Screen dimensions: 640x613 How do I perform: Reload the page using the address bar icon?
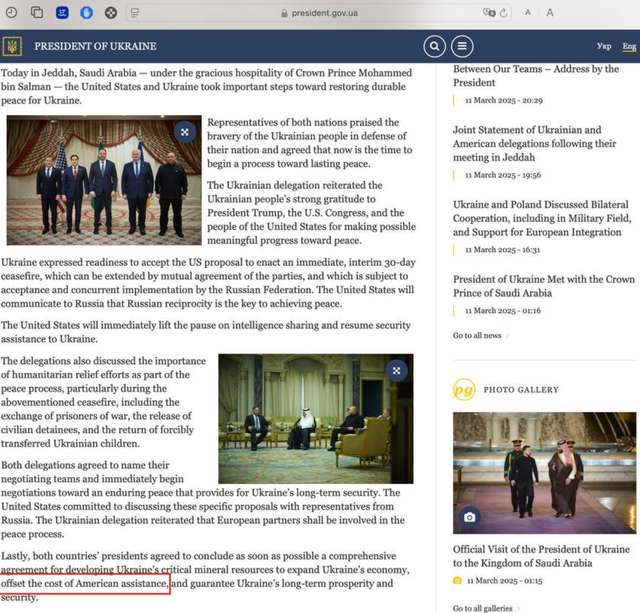(x=503, y=13)
